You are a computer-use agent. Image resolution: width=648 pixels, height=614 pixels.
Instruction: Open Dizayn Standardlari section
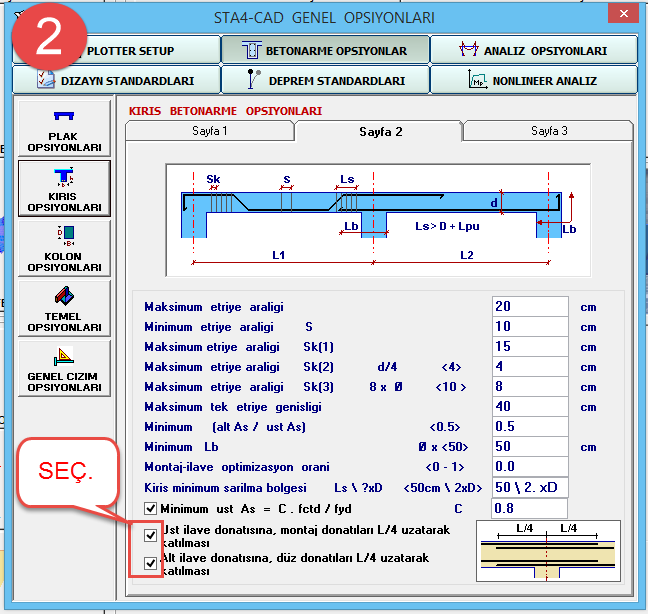tap(115, 80)
